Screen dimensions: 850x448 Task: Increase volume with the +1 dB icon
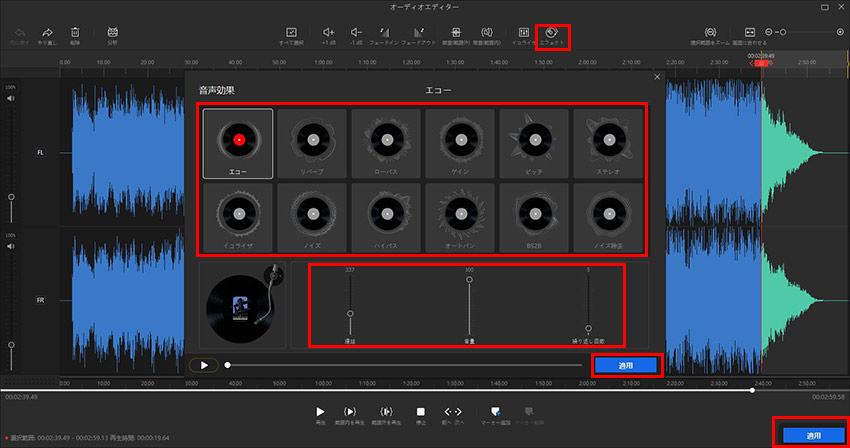click(x=329, y=33)
